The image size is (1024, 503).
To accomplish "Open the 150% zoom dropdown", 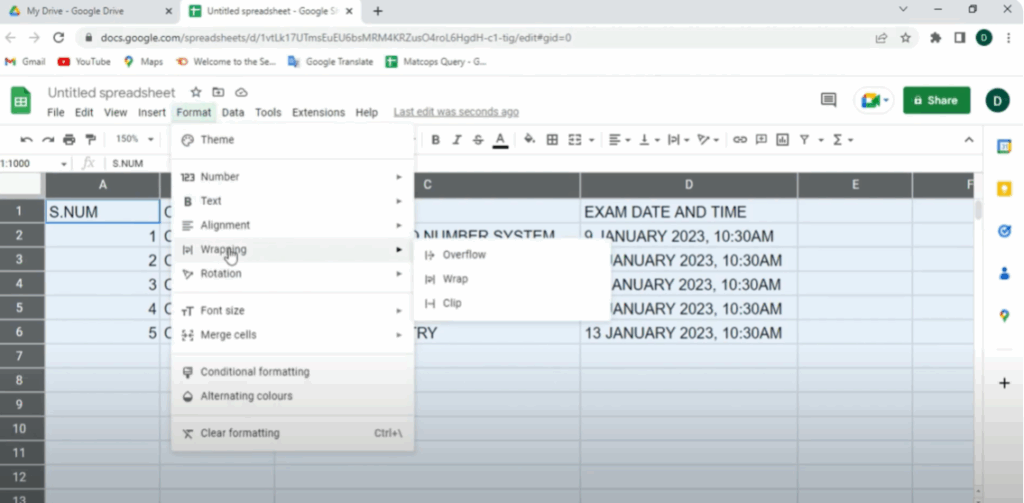I will click(x=134, y=140).
